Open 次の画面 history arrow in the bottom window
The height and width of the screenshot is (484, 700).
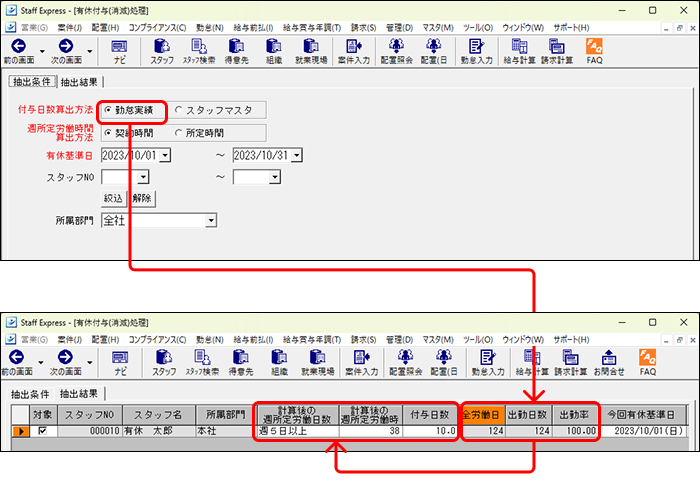[90, 363]
